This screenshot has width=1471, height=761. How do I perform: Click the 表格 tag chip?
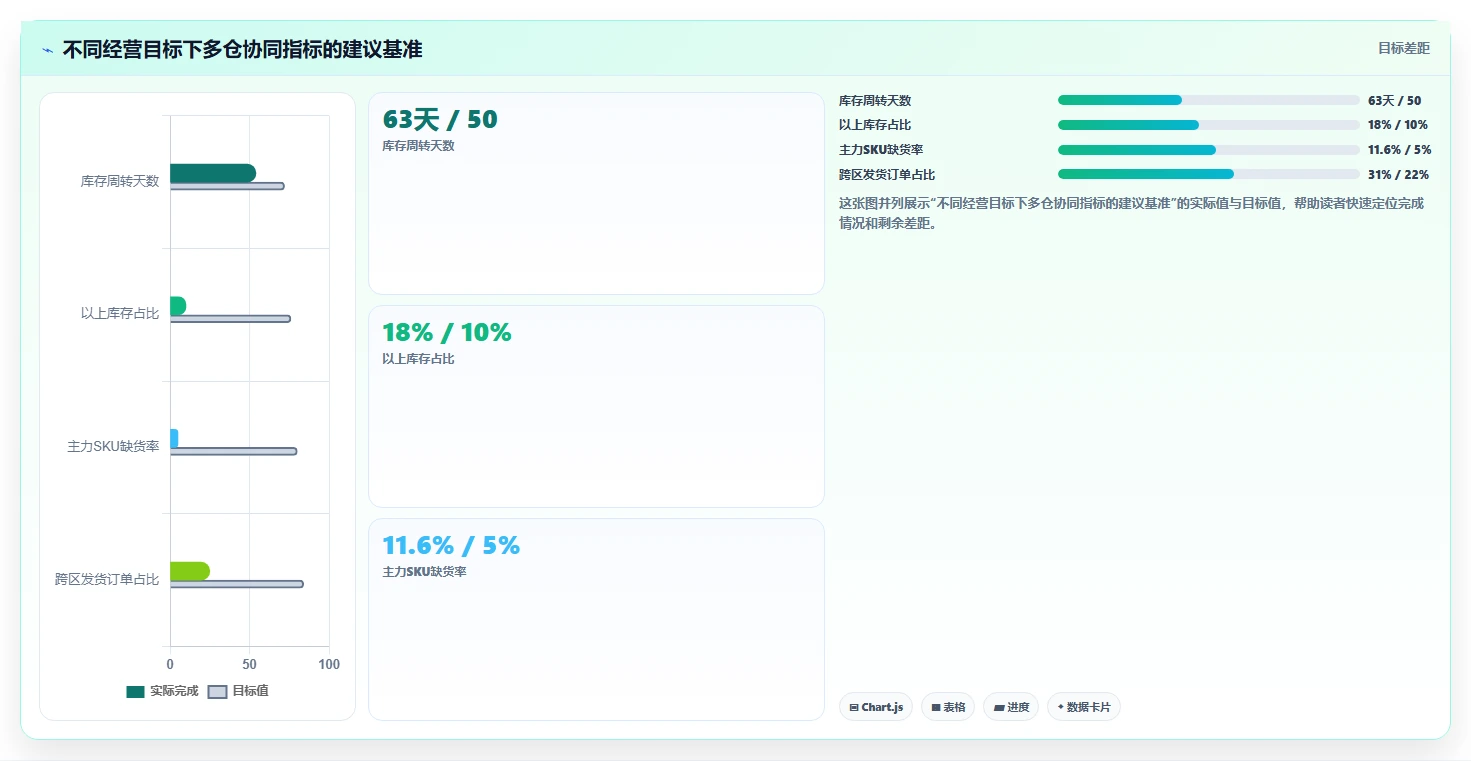click(x=948, y=707)
